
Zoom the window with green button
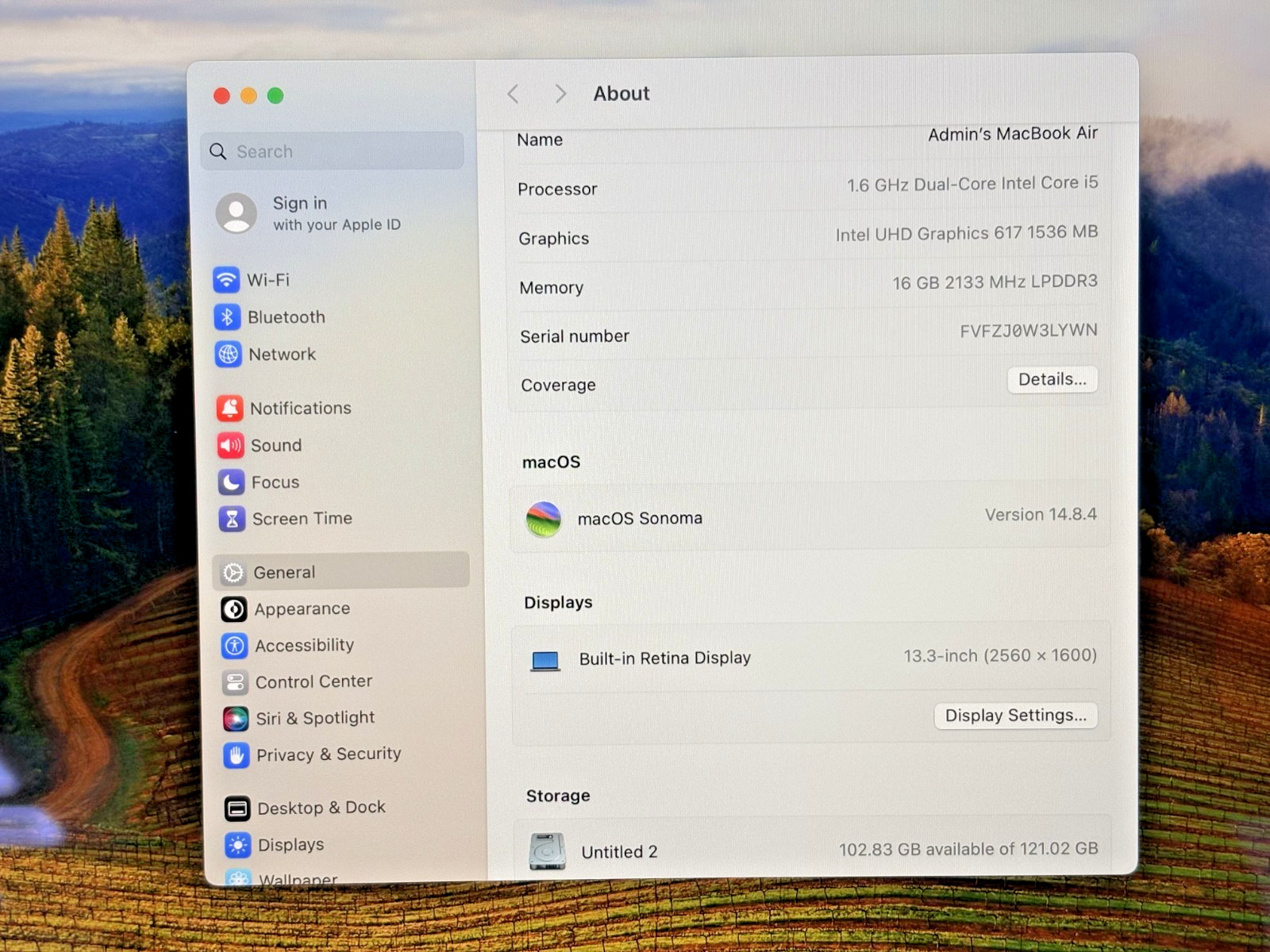coord(275,96)
